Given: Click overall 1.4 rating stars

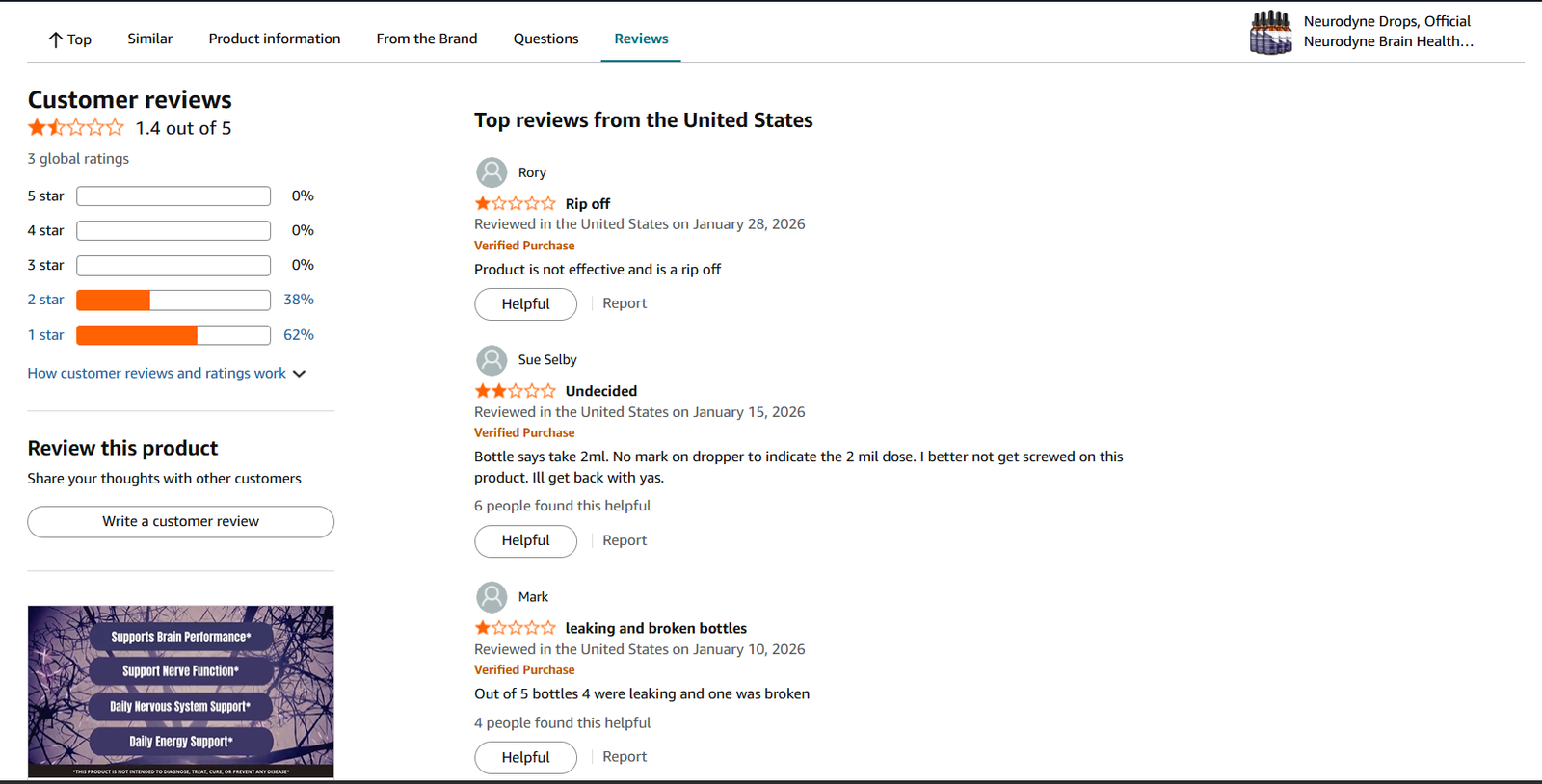Looking at the screenshot, I should click(76, 127).
